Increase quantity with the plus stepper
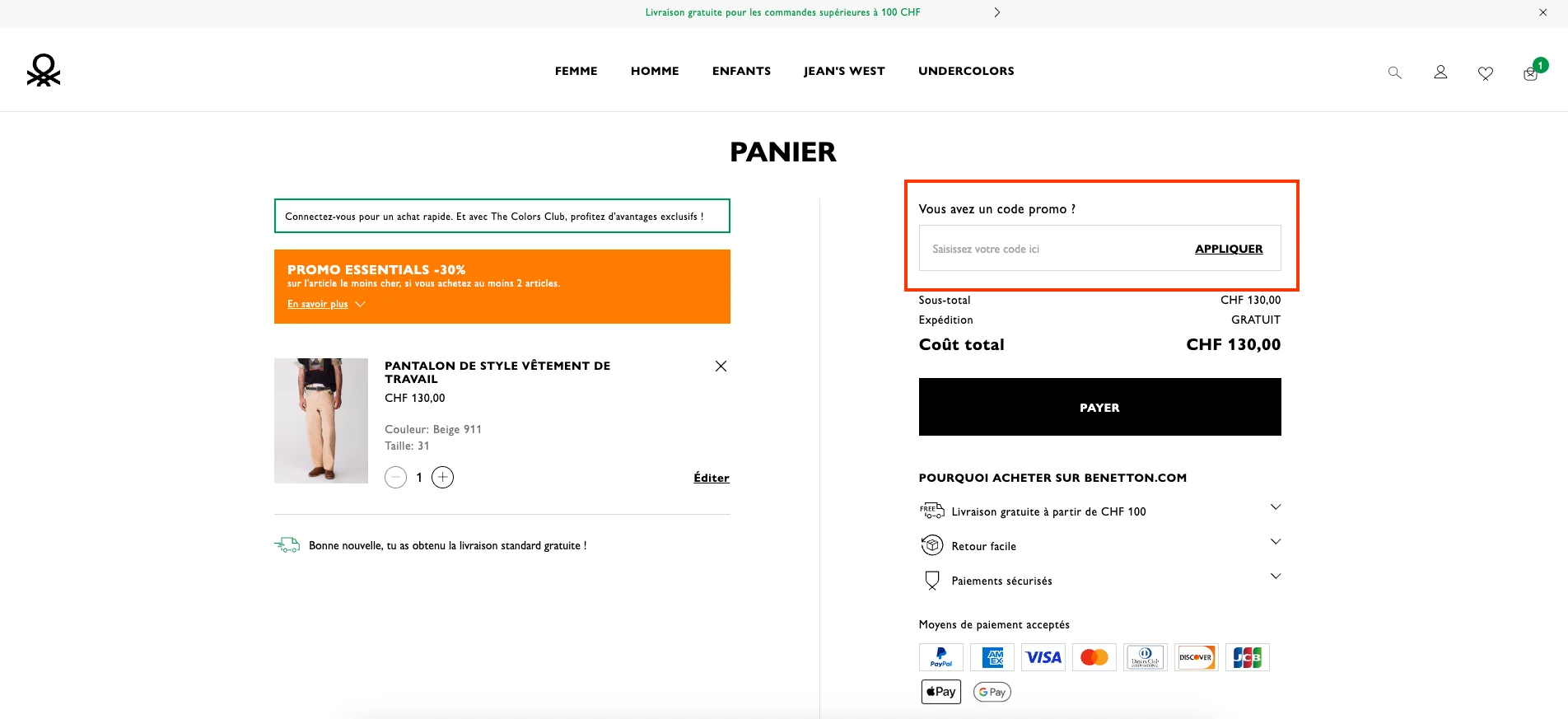This screenshot has width=1568, height=719. pyautogui.click(x=442, y=477)
